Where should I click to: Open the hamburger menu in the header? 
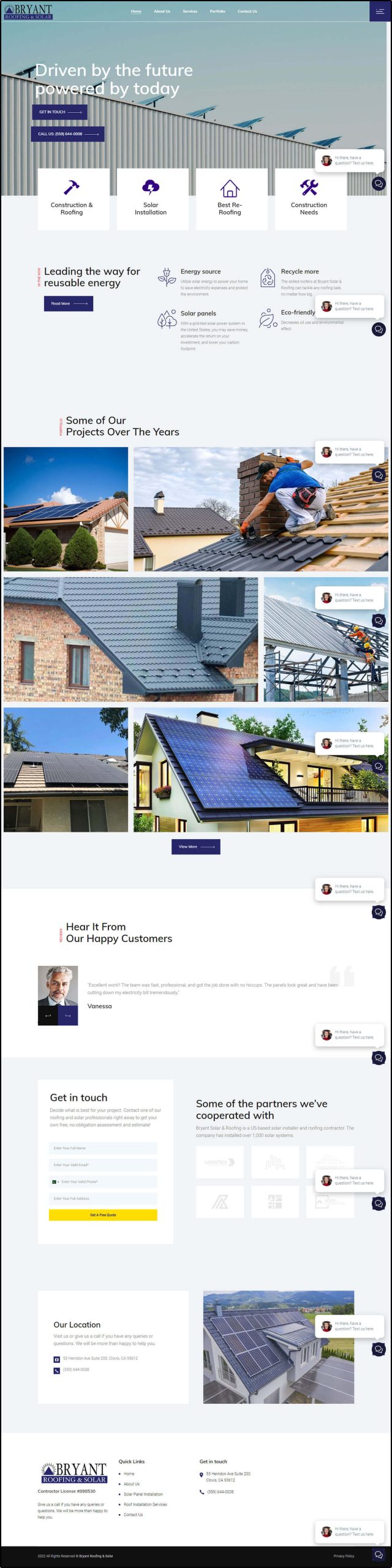coord(380,11)
